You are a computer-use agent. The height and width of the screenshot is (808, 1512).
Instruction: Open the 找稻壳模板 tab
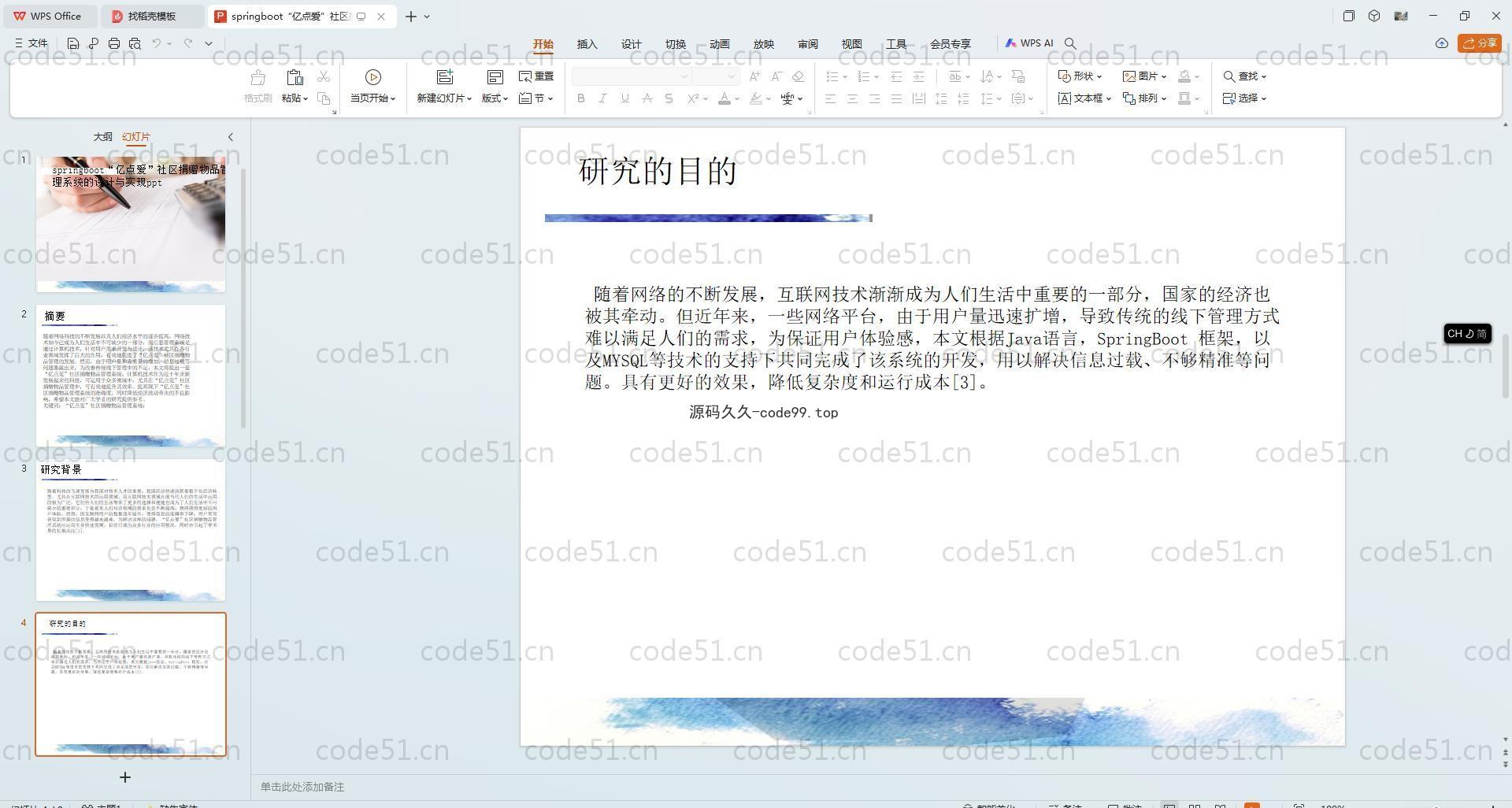point(152,16)
